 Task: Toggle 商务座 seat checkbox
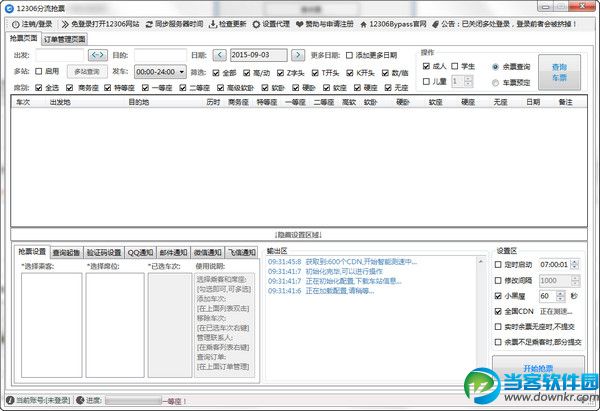[x=69, y=88]
